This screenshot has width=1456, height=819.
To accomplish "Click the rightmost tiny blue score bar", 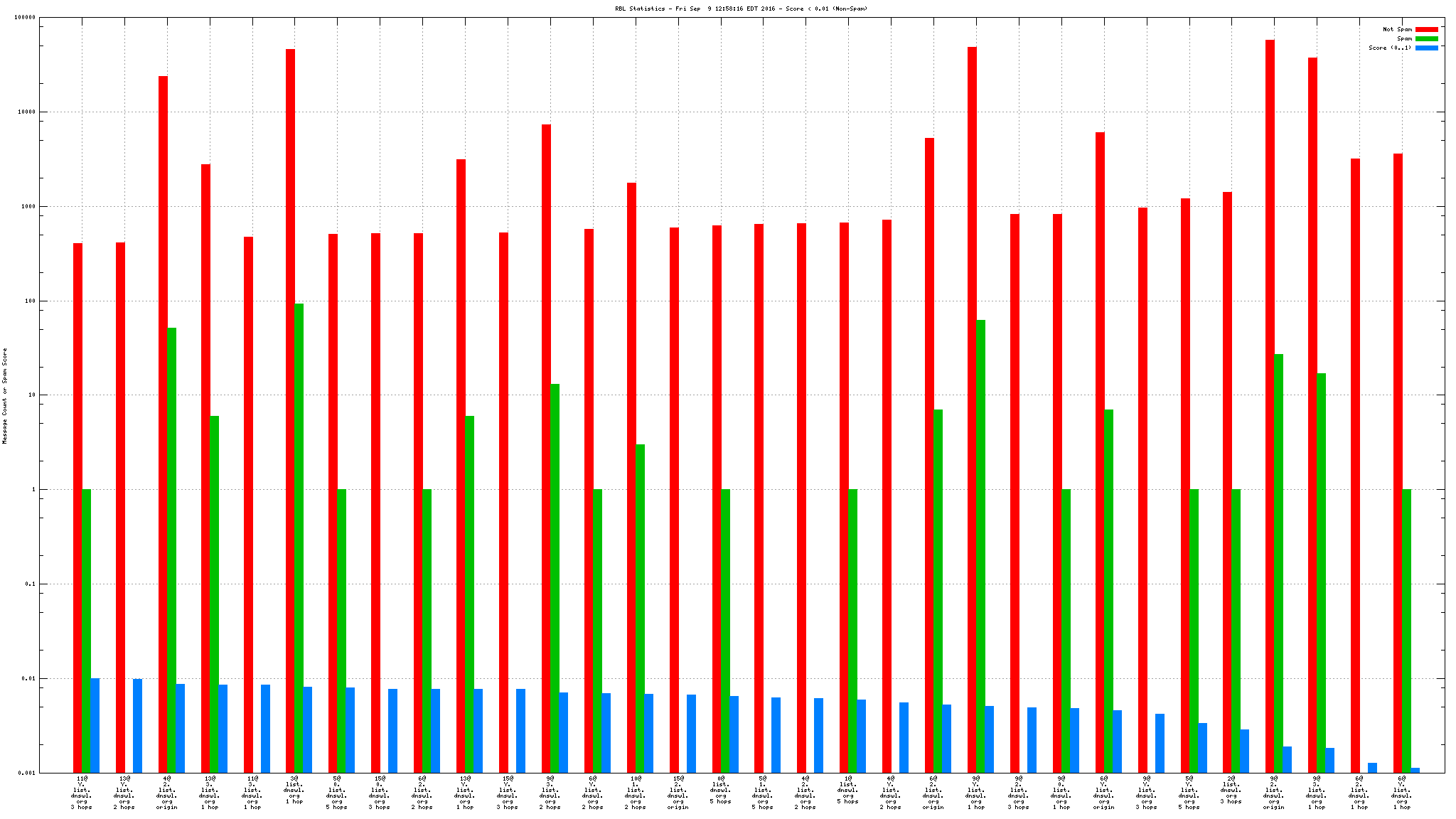I will pyautogui.click(x=1415, y=770).
